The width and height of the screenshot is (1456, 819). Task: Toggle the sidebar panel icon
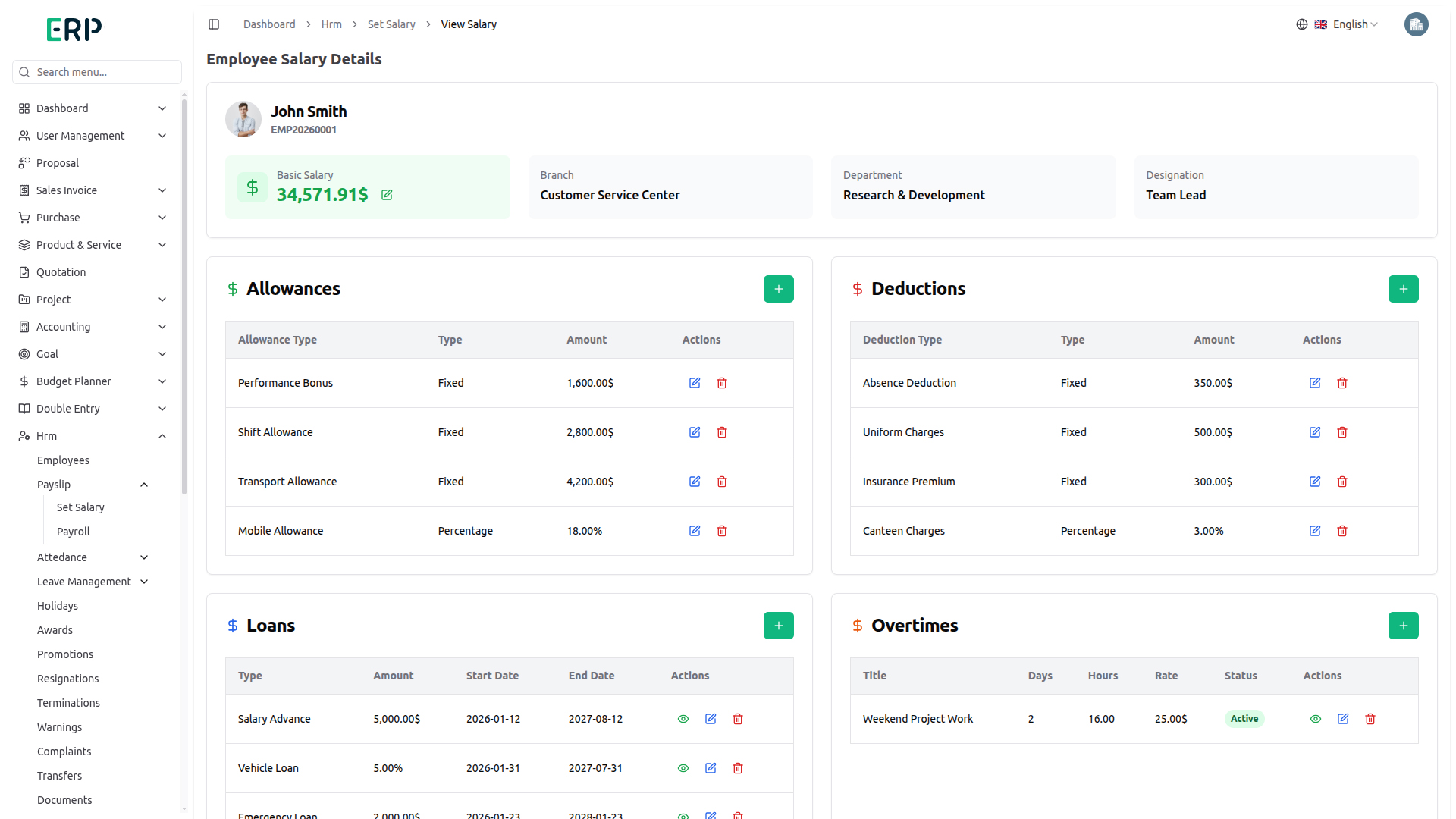point(214,24)
